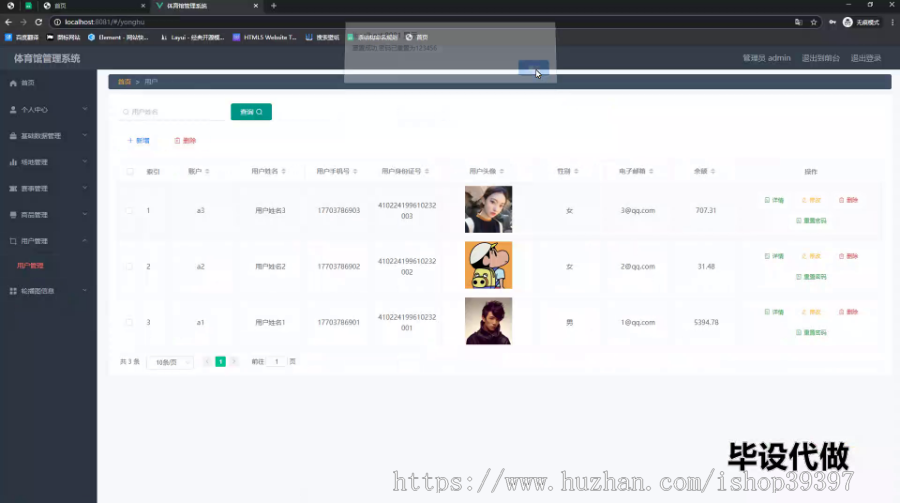Select the 体育馆管理系统 browser tab
This screenshot has width=900, height=503.
[207, 6]
